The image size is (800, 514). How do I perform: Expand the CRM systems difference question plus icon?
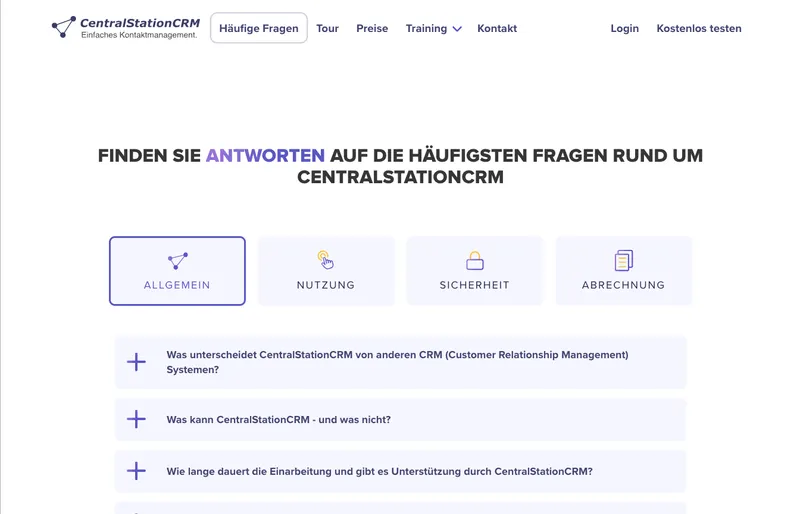(136, 362)
